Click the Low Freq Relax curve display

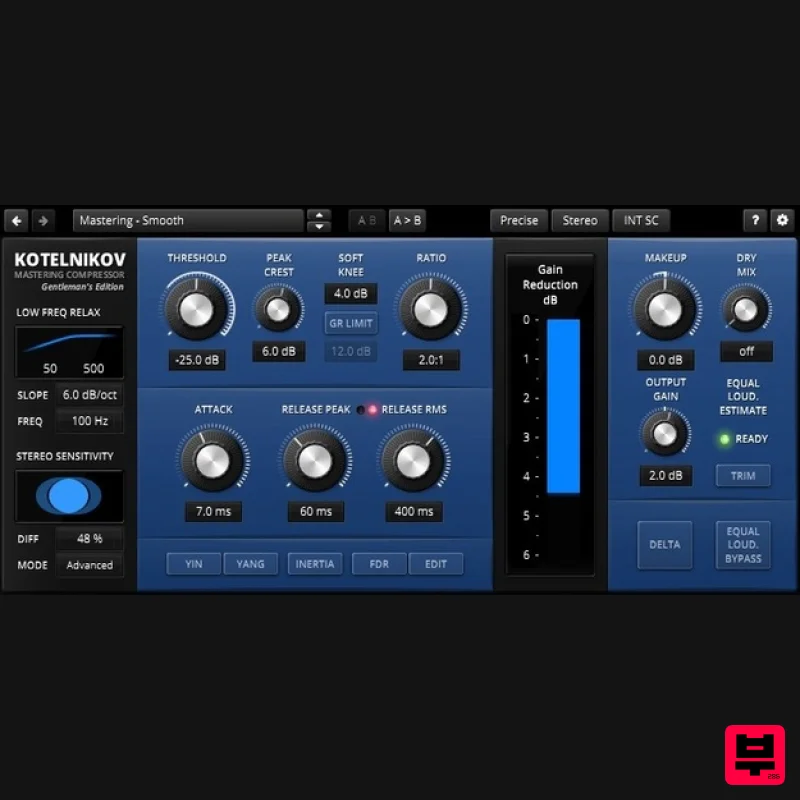(x=69, y=351)
